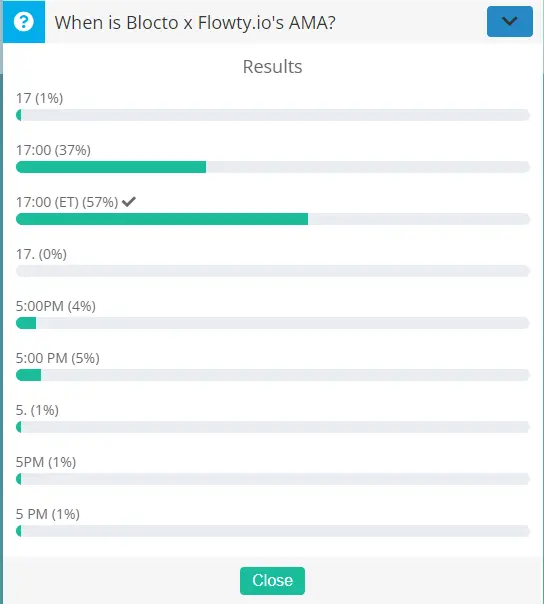
Task: Click the 5. (1%) result bar
Action: pos(273,427)
